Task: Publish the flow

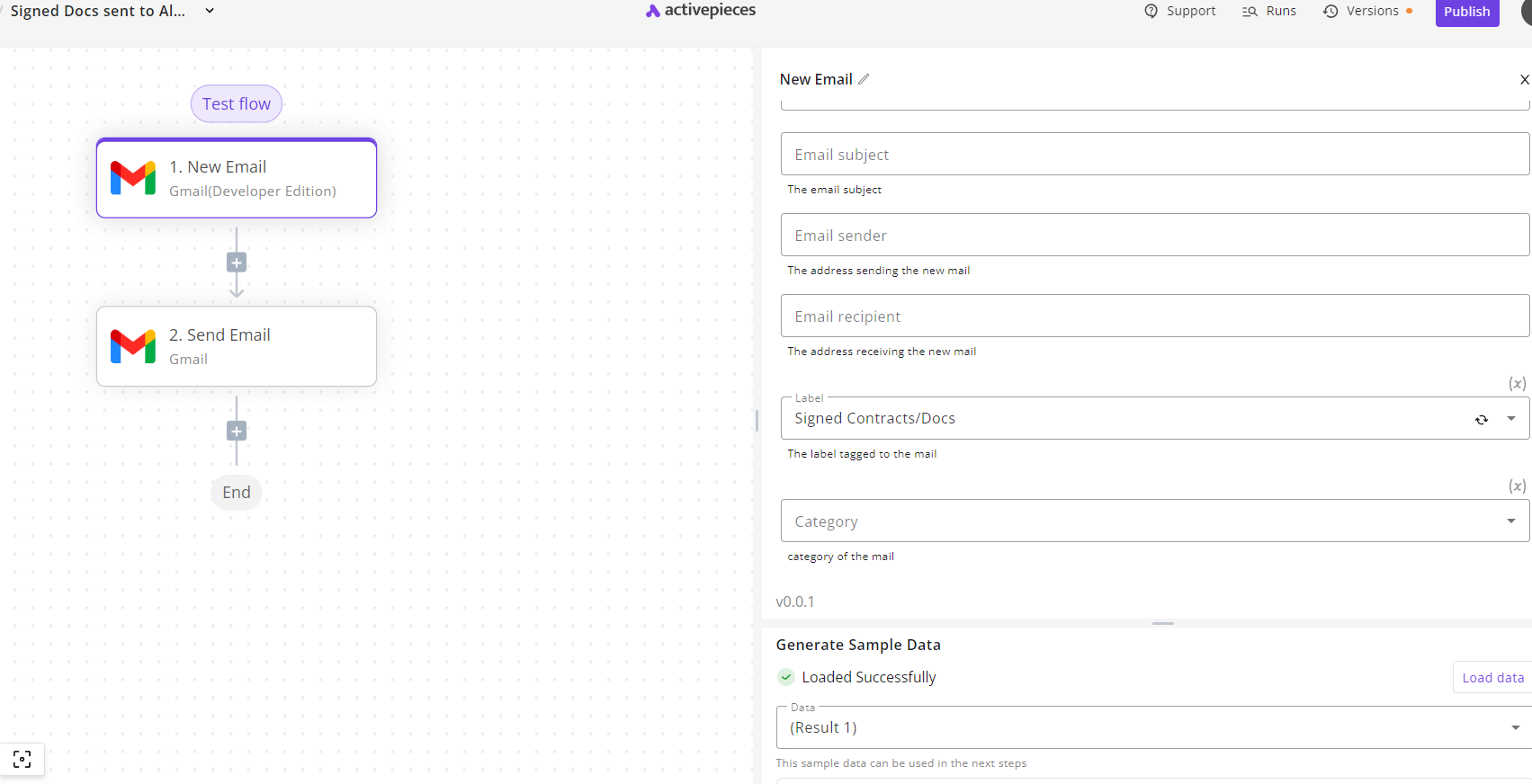Action: tap(1467, 12)
